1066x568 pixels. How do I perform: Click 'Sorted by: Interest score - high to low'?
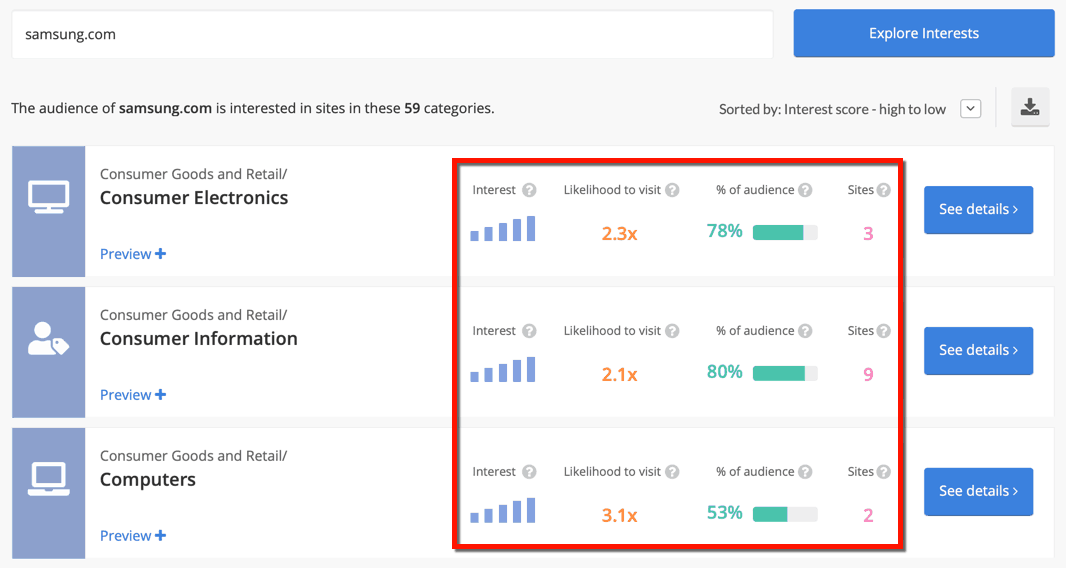[832, 110]
